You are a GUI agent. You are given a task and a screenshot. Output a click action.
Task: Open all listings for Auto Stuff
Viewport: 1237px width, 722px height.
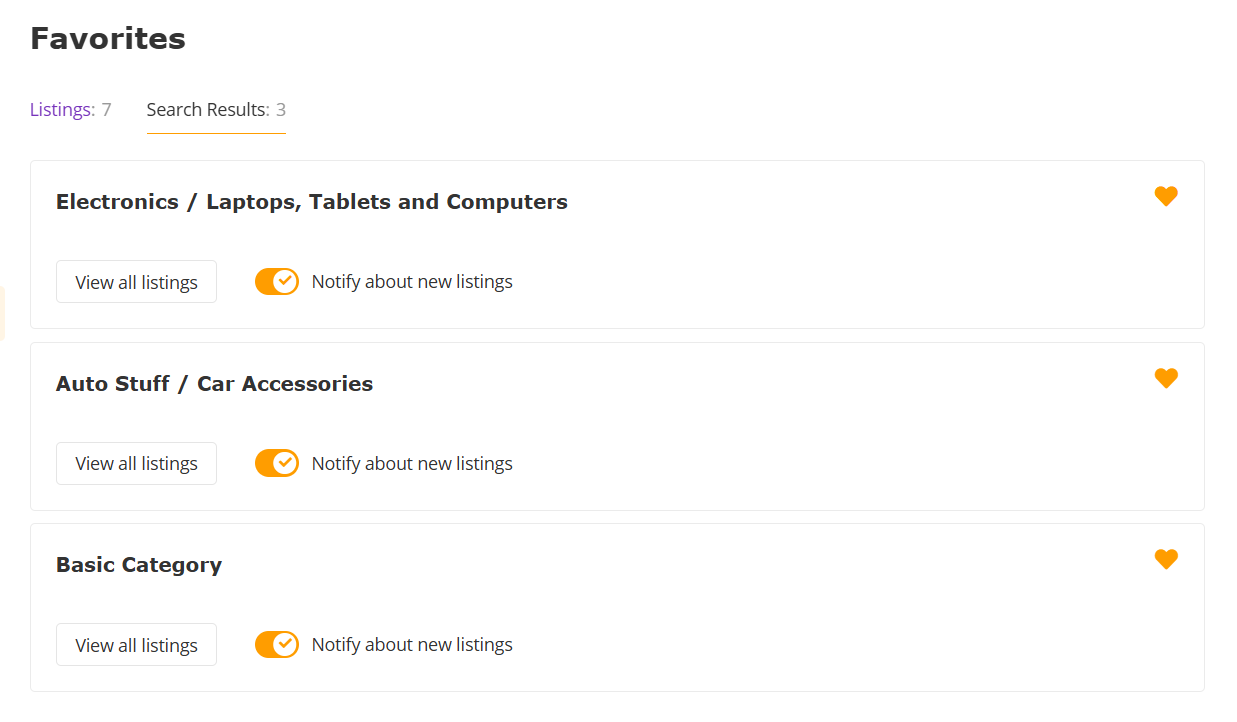click(136, 464)
